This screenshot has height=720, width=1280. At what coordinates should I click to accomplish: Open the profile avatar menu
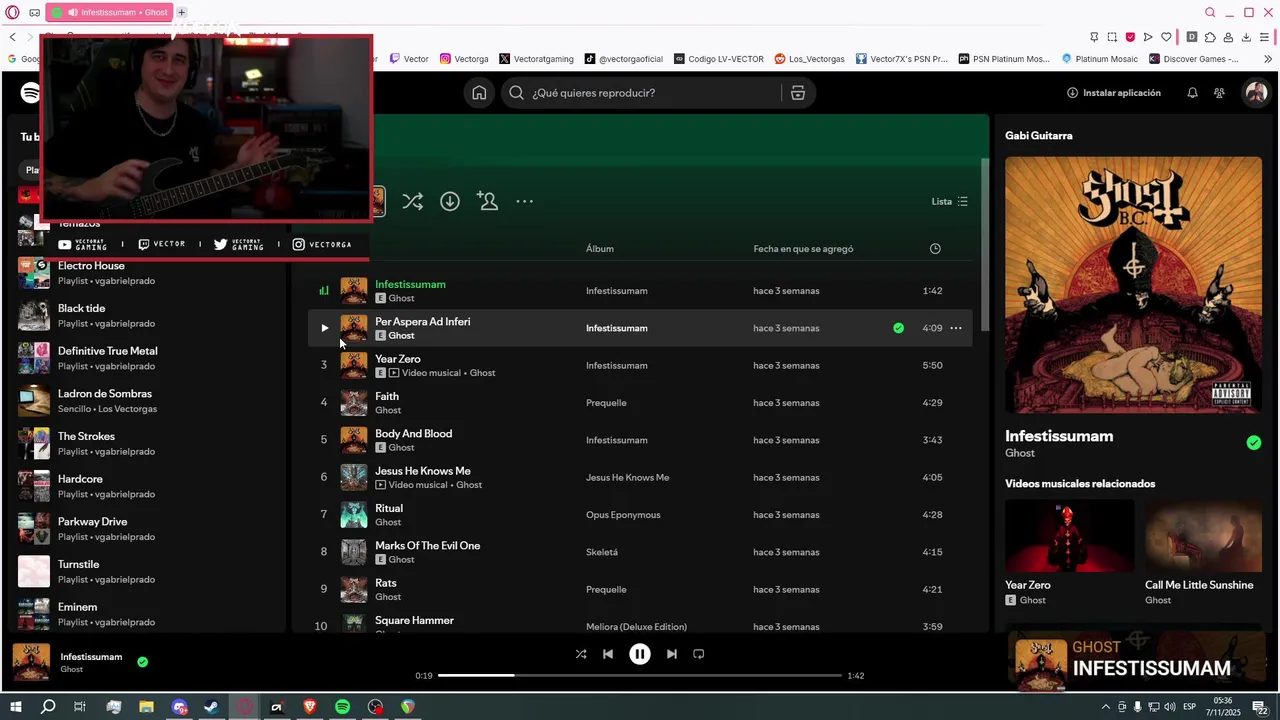point(1255,93)
